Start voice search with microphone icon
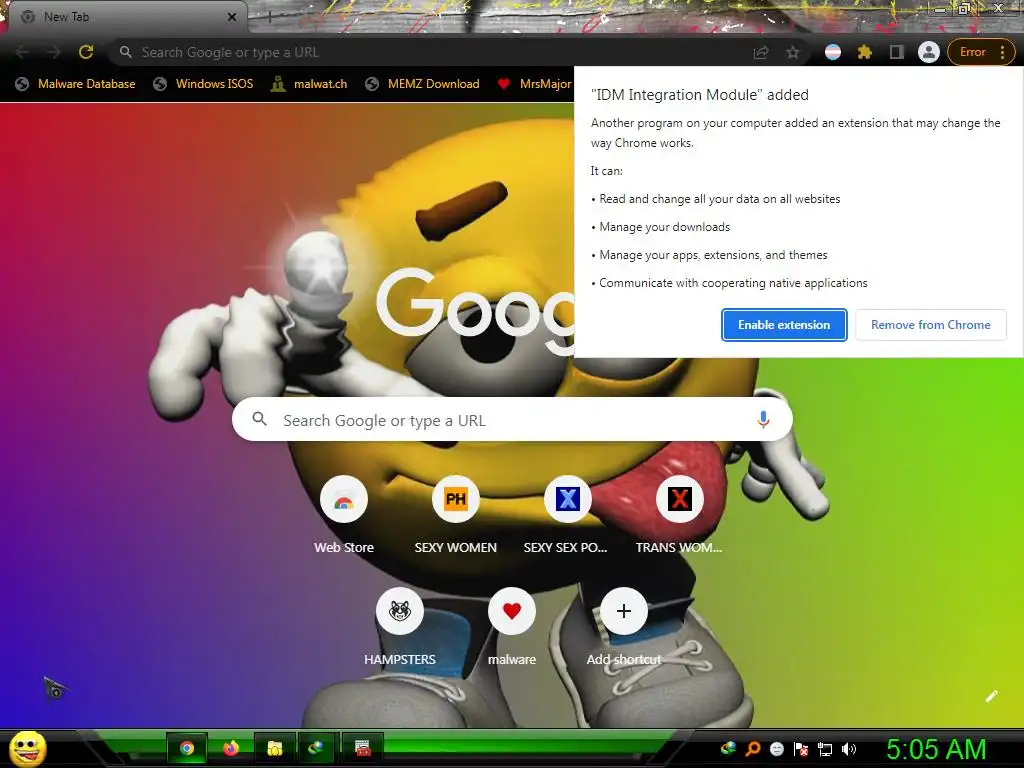 point(763,420)
